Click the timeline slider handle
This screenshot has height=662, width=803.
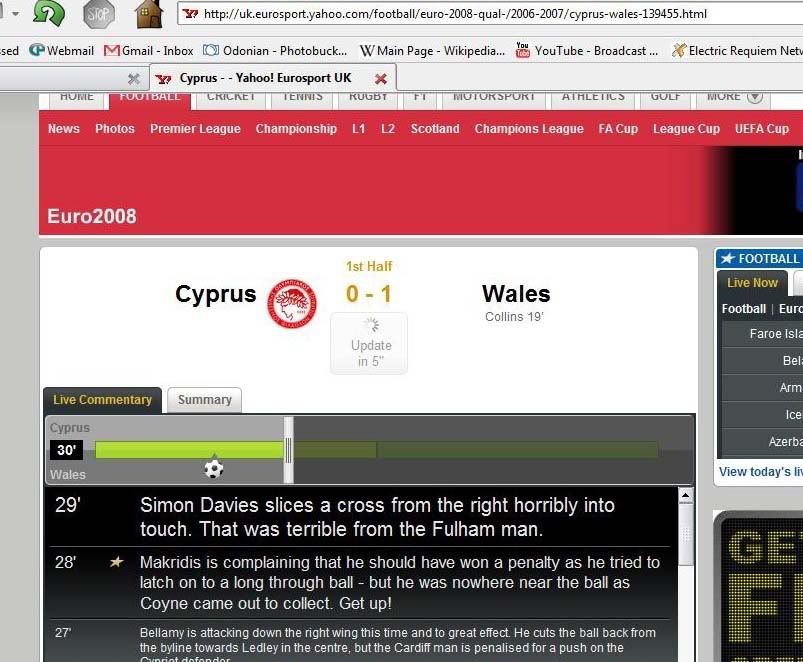point(289,450)
